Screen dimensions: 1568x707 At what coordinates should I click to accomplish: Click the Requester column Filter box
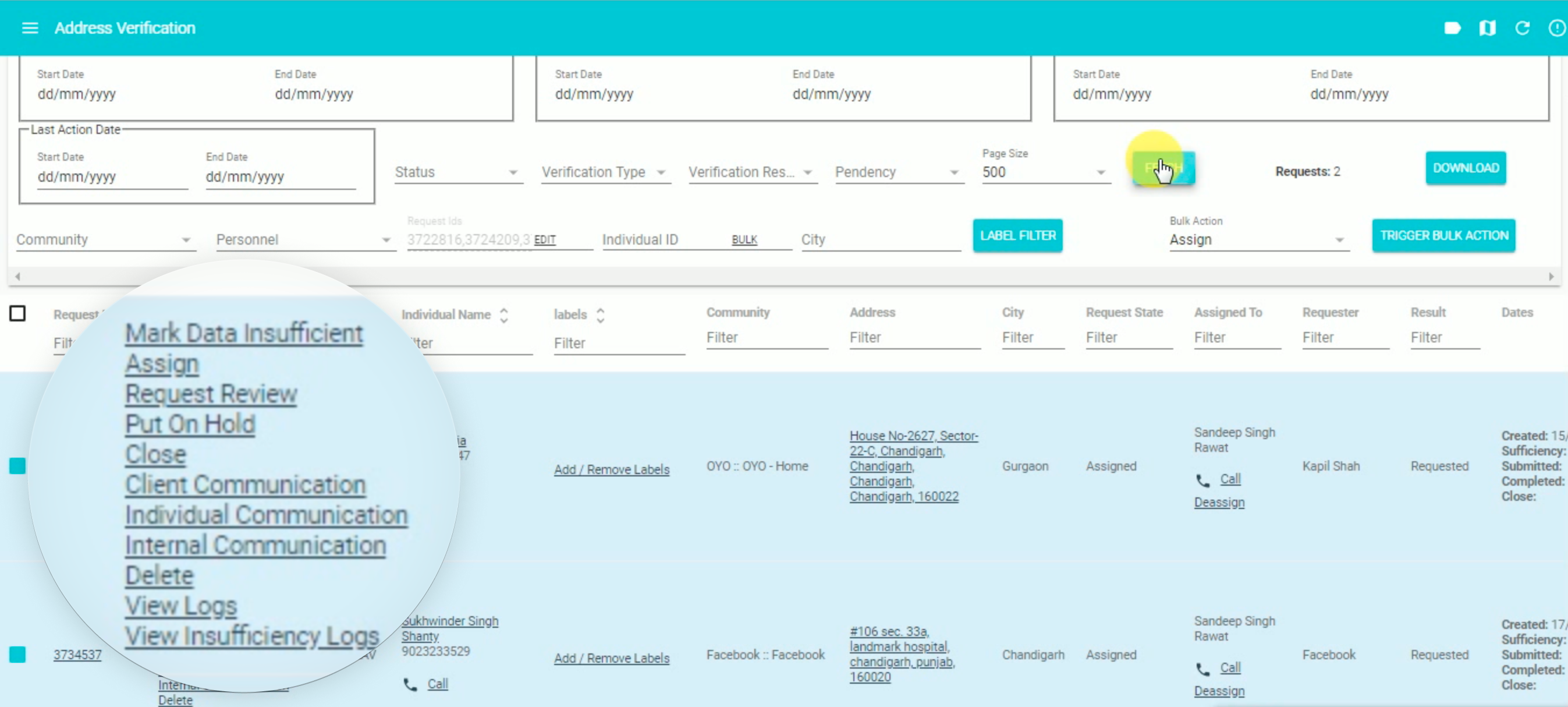pyautogui.click(x=1345, y=338)
